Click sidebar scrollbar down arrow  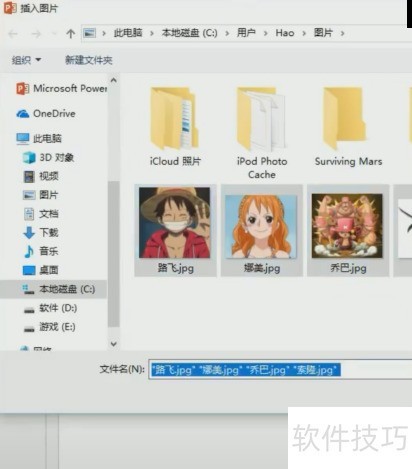point(114,344)
